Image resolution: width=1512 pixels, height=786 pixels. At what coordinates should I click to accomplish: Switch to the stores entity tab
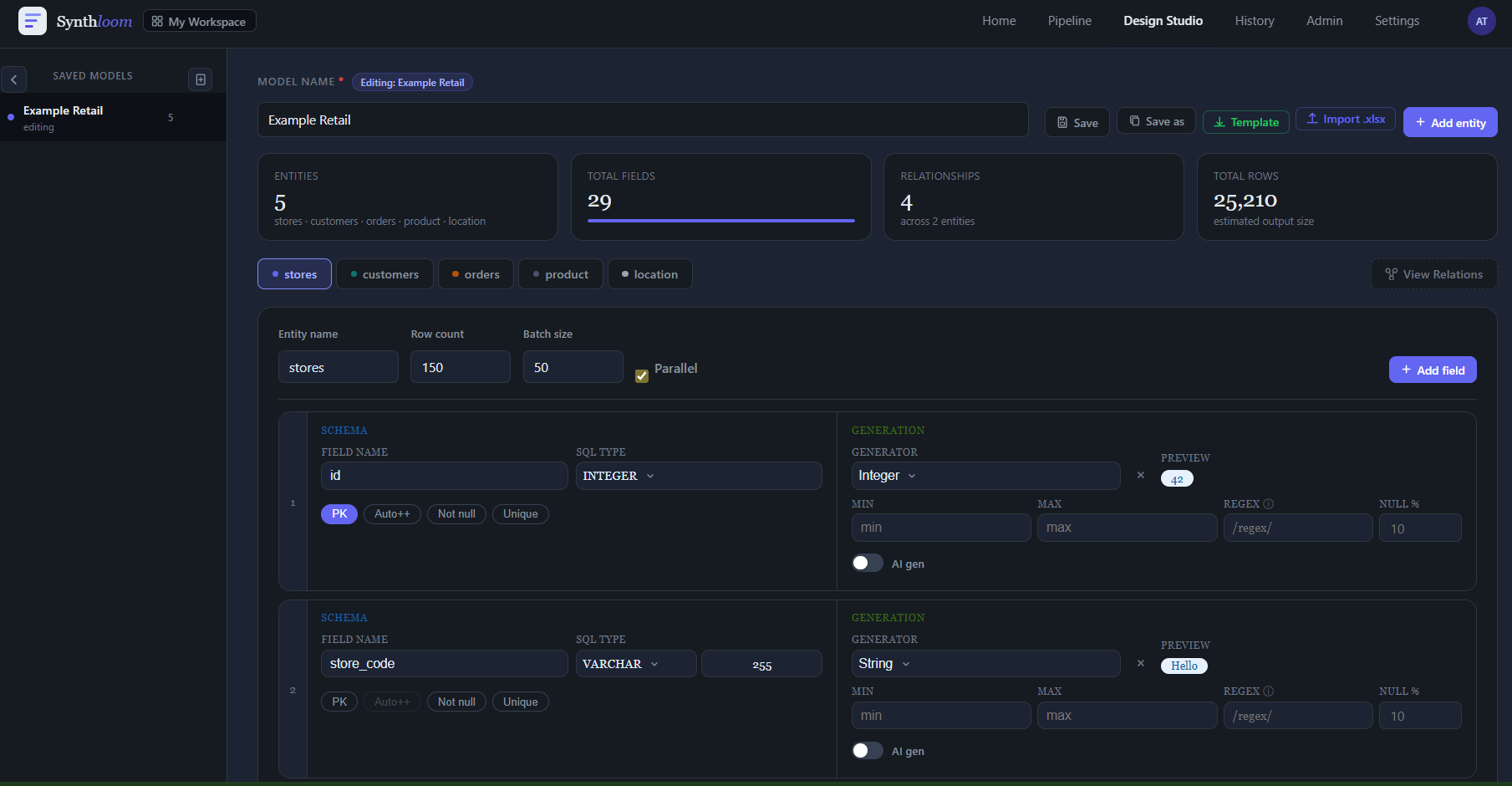pos(294,274)
